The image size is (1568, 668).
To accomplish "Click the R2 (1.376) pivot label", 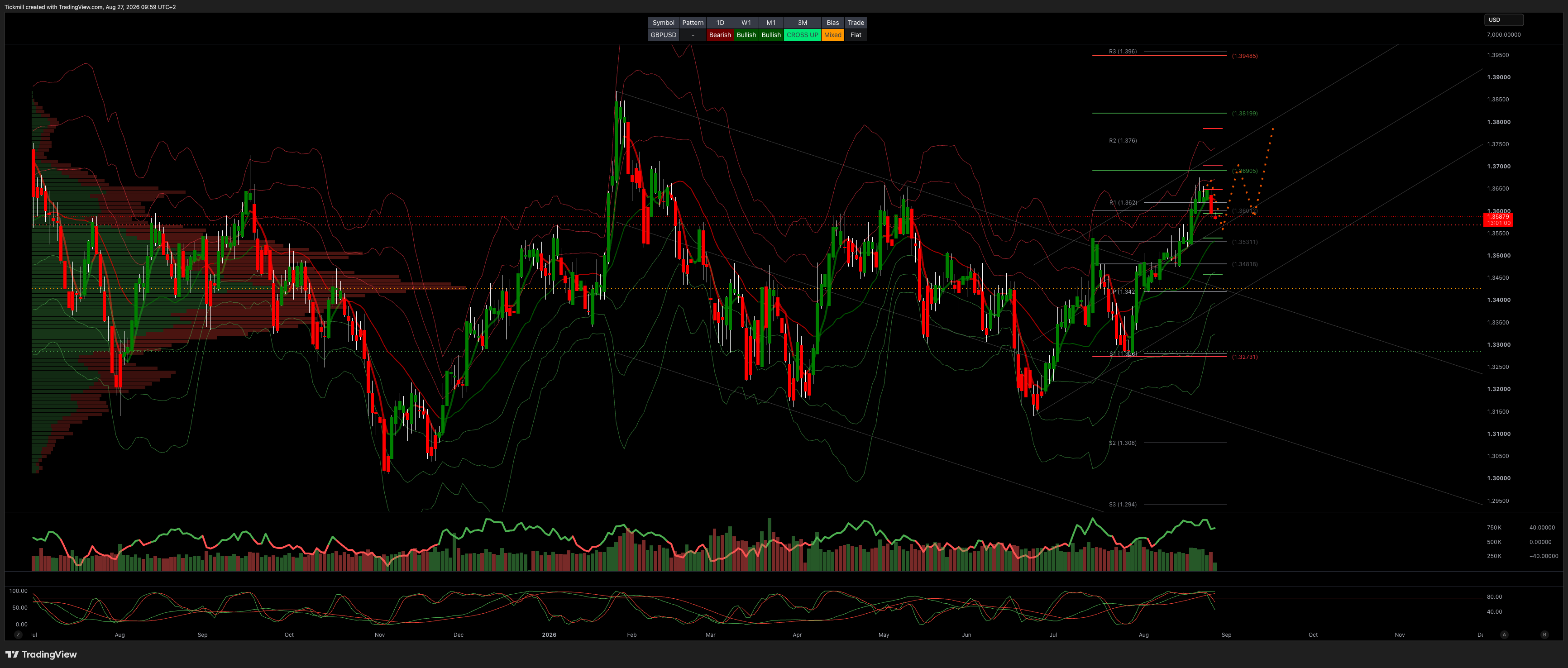I will (1123, 141).
